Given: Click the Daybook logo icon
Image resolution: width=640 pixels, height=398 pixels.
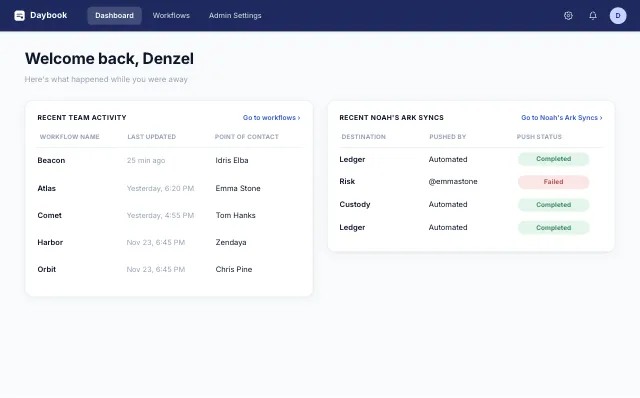Looking at the screenshot, I should tap(19, 16).
